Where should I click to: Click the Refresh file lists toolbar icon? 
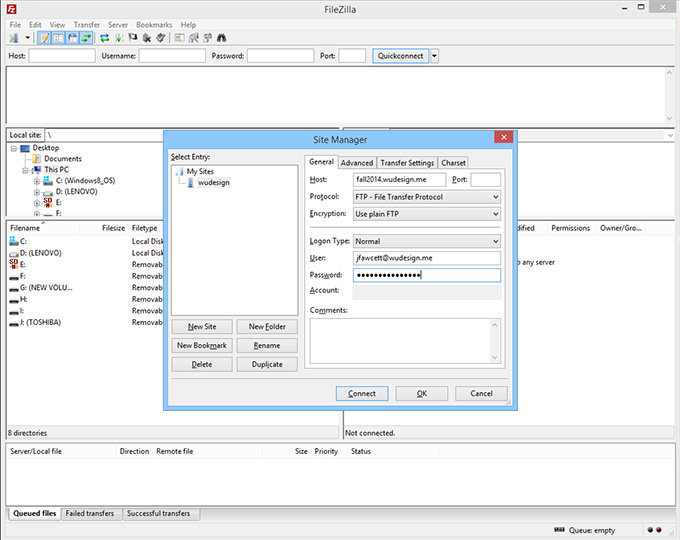click(x=104, y=38)
